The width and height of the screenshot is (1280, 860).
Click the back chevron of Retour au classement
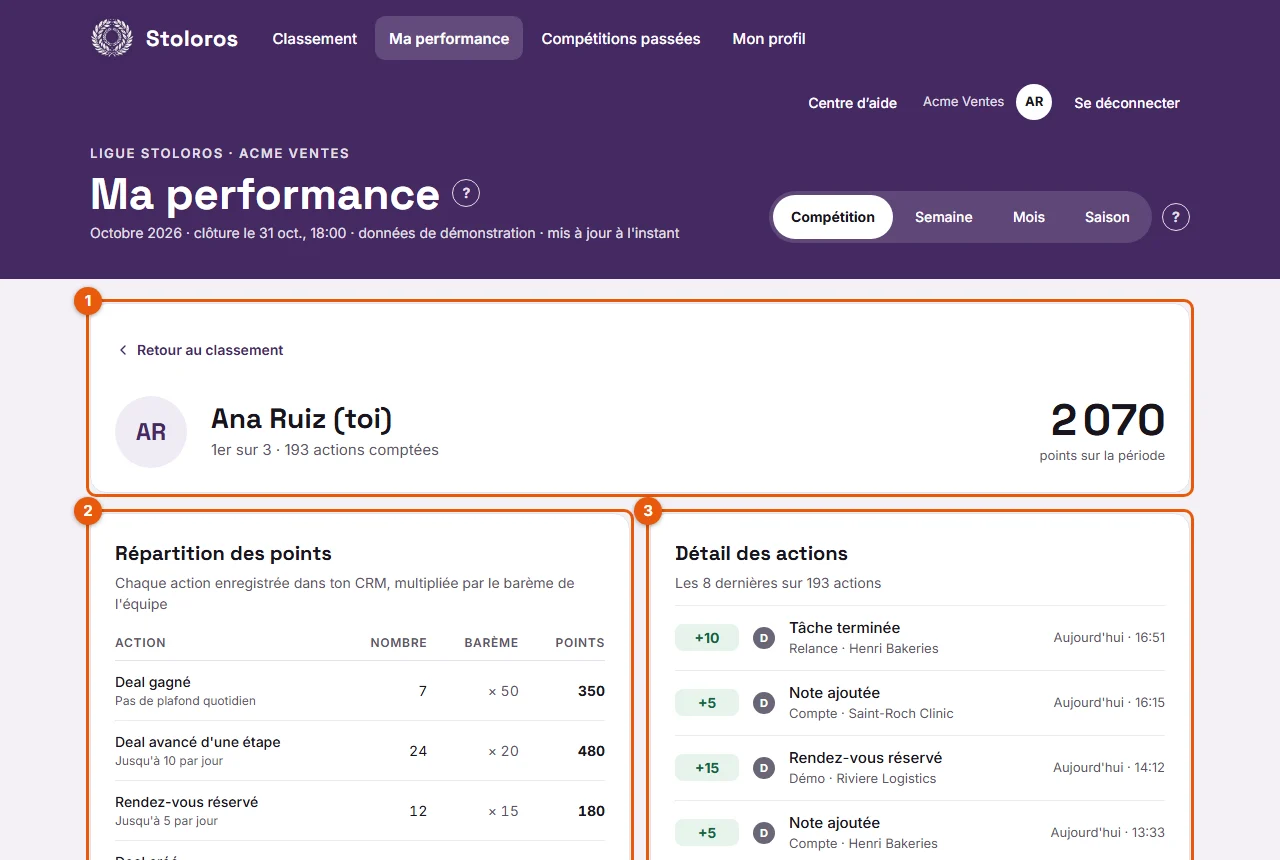pyautogui.click(x=123, y=350)
